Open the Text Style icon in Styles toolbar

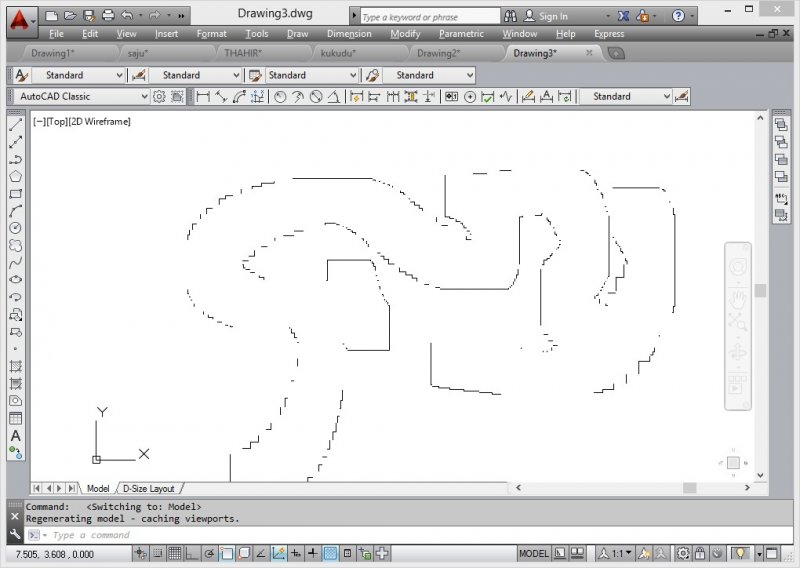tap(21, 75)
